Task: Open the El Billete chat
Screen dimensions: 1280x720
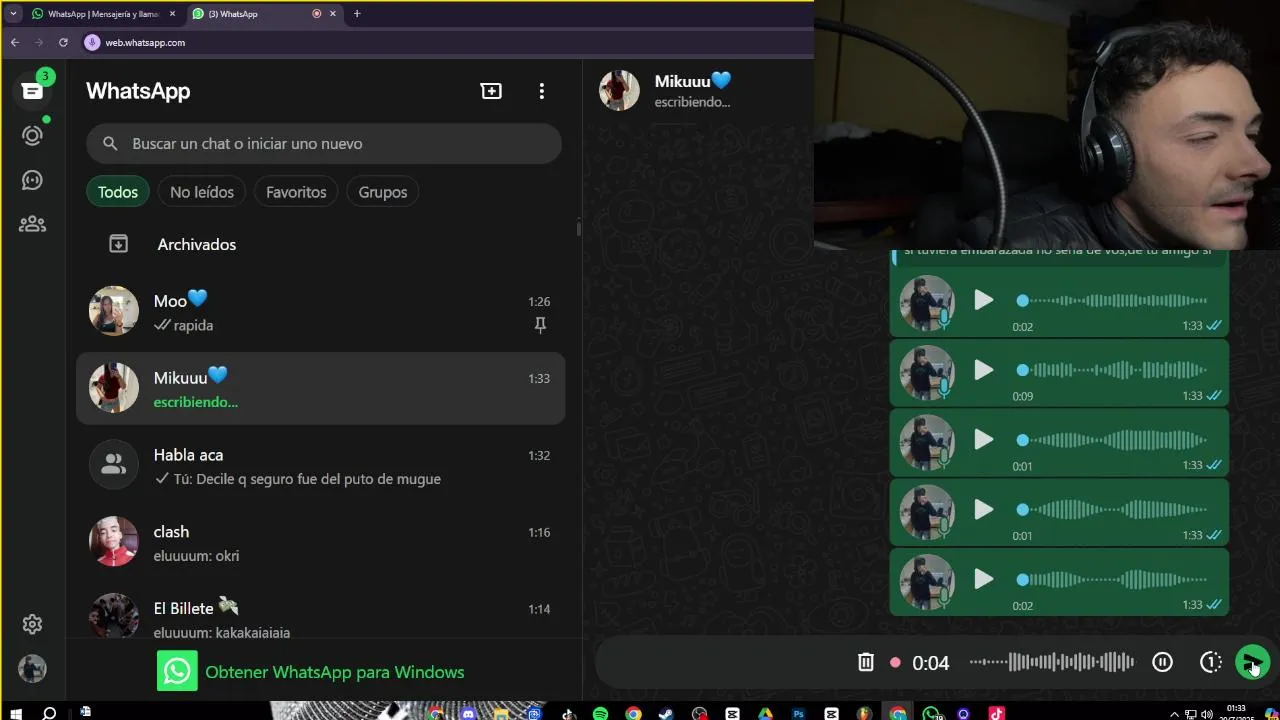Action: click(x=320, y=612)
